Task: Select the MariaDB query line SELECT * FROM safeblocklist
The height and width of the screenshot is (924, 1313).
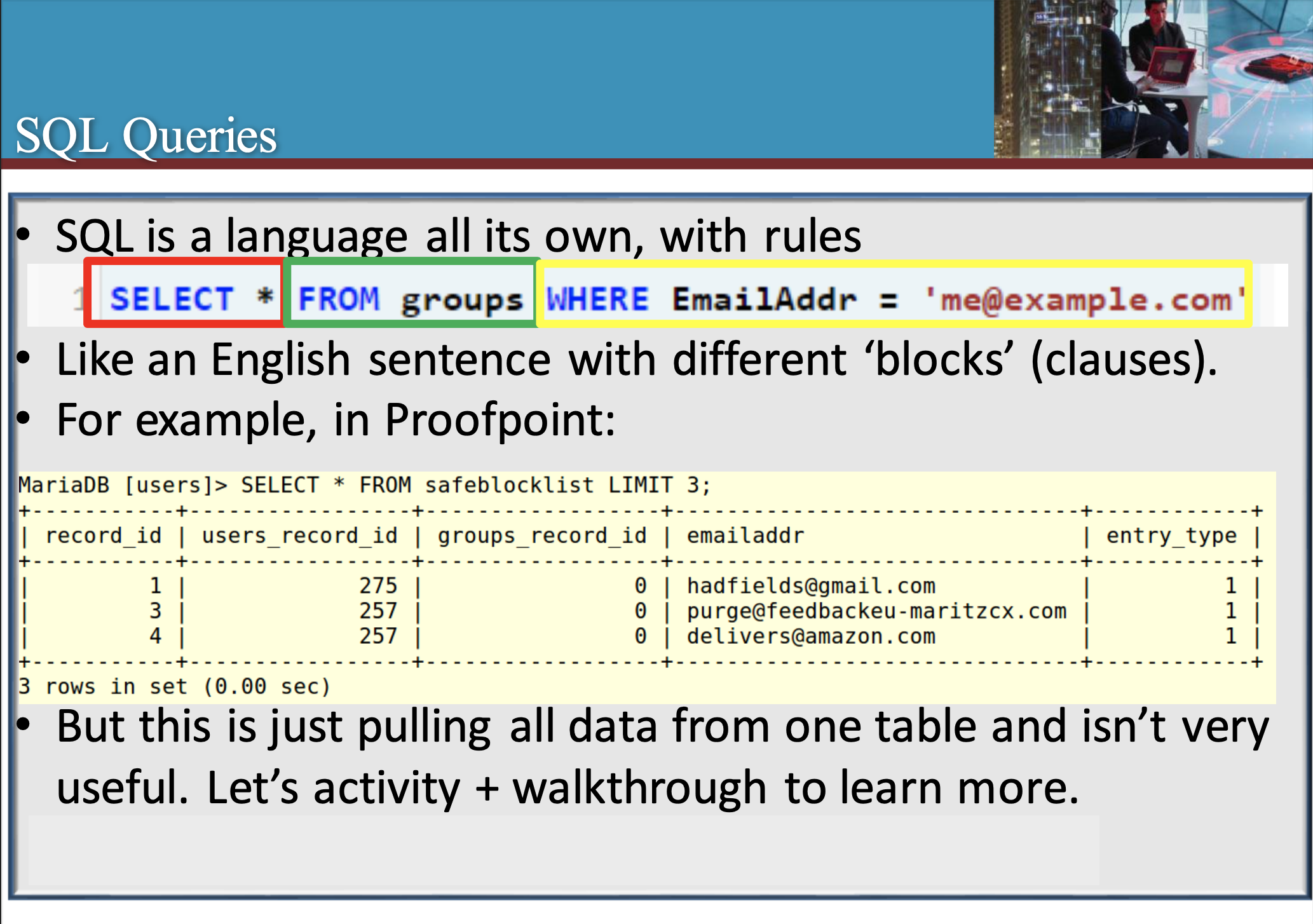Action: click(362, 484)
